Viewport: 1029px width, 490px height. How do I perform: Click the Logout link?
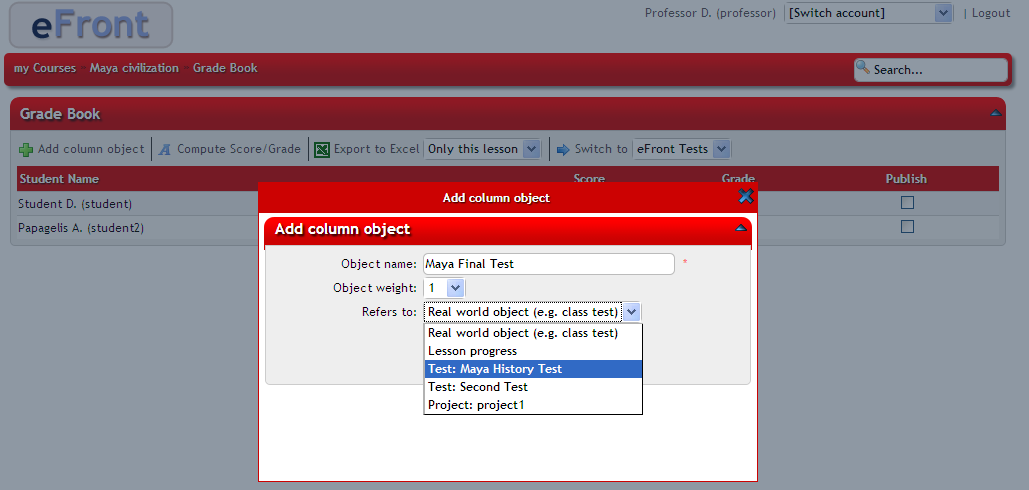point(991,13)
